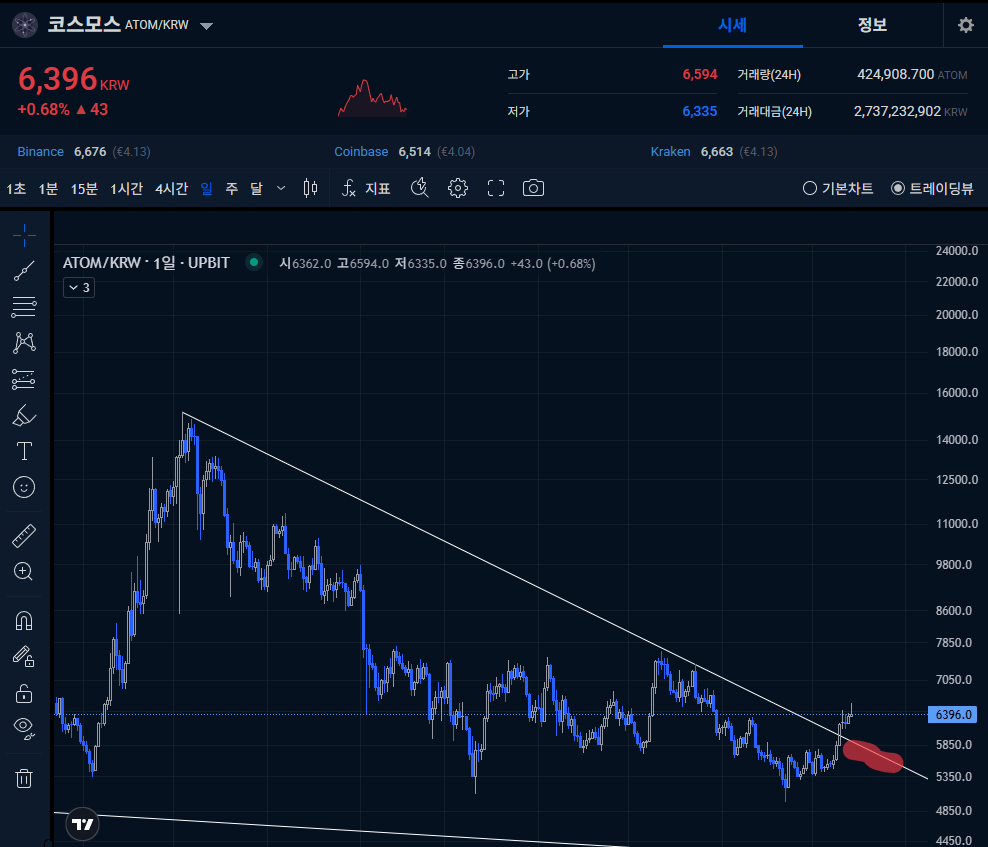The height and width of the screenshot is (847, 988).
Task: Click the 거래대금(24H) value 2,737,232,902
Action: coord(897,112)
